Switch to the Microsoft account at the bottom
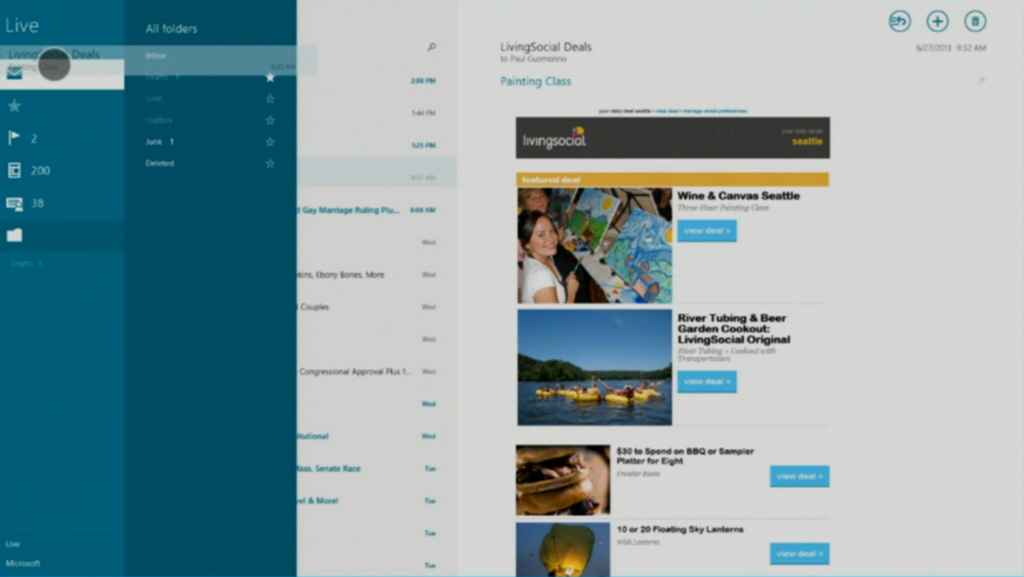 23,563
